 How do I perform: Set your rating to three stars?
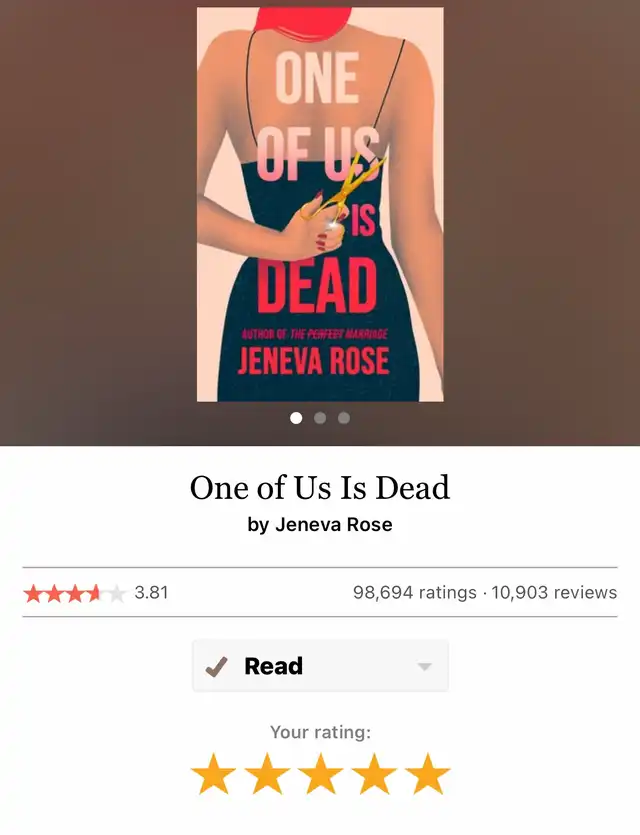coord(321,773)
